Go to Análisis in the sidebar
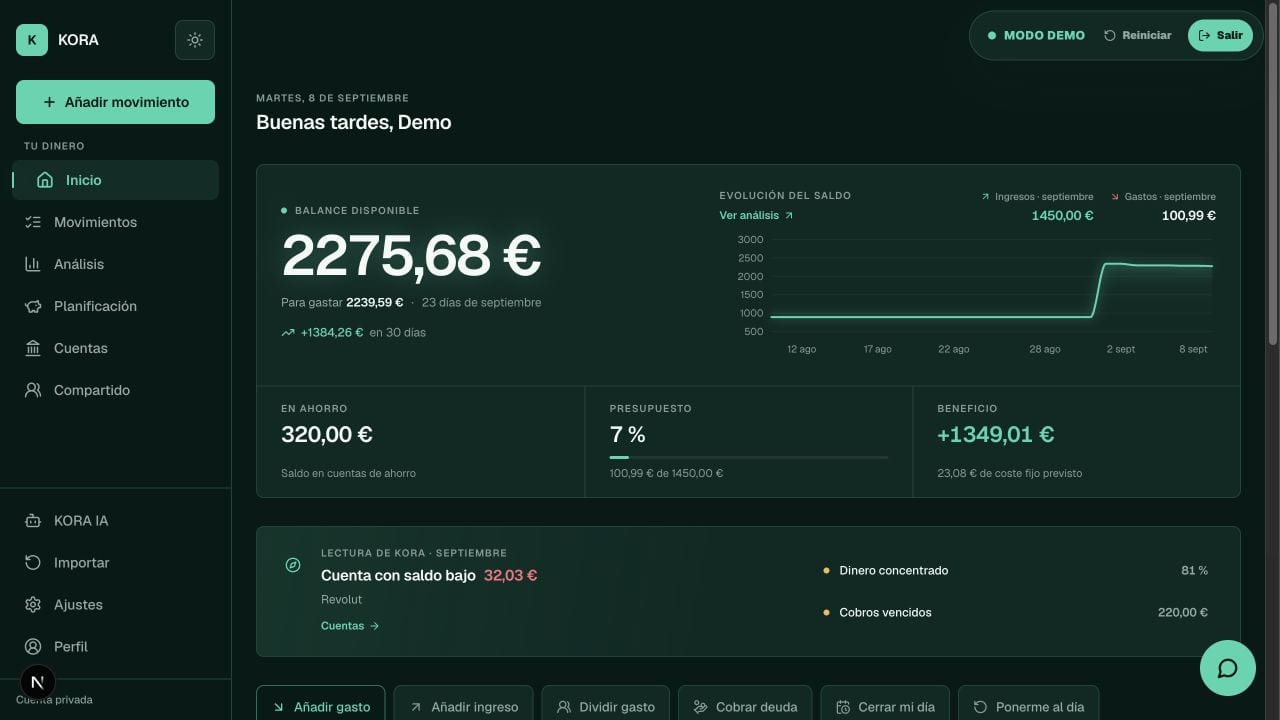1280x720 pixels. [x=115, y=264]
